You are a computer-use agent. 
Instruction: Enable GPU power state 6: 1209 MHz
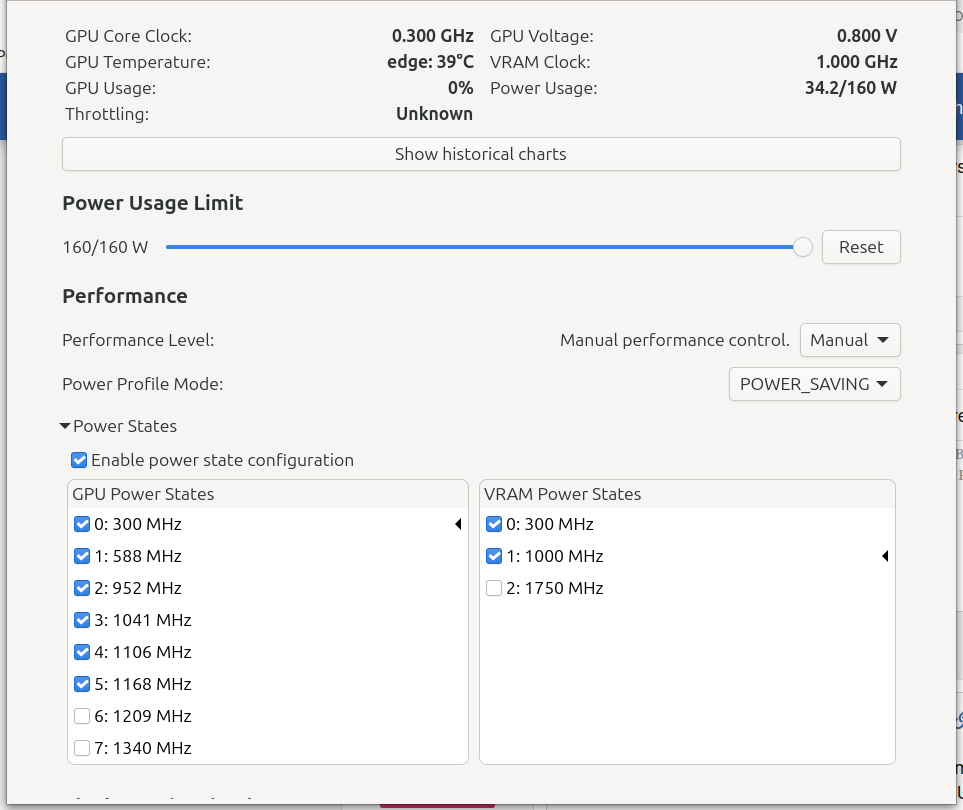click(82, 716)
